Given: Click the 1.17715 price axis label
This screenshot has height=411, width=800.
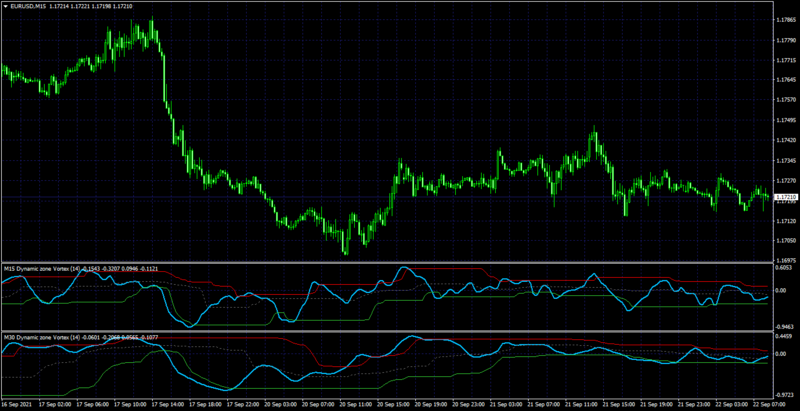Looking at the screenshot, I should 785,60.
